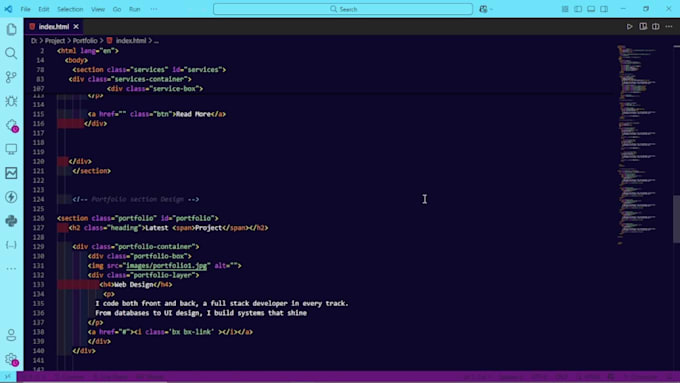Viewport: 680px width, 383px height.
Task: Open the Extensions view with badge
Action: [11, 125]
